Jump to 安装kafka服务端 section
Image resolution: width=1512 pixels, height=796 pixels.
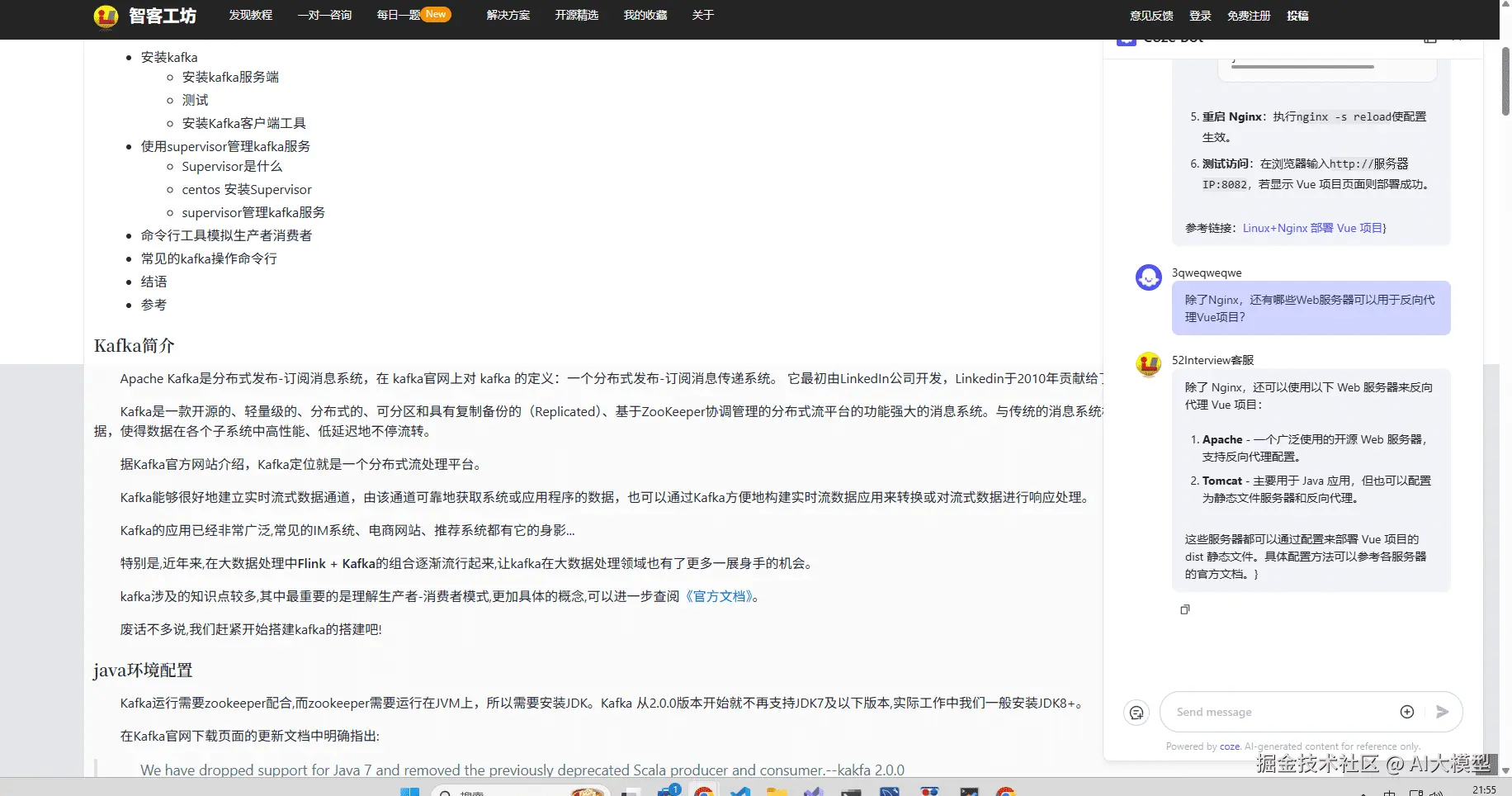(230, 77)
